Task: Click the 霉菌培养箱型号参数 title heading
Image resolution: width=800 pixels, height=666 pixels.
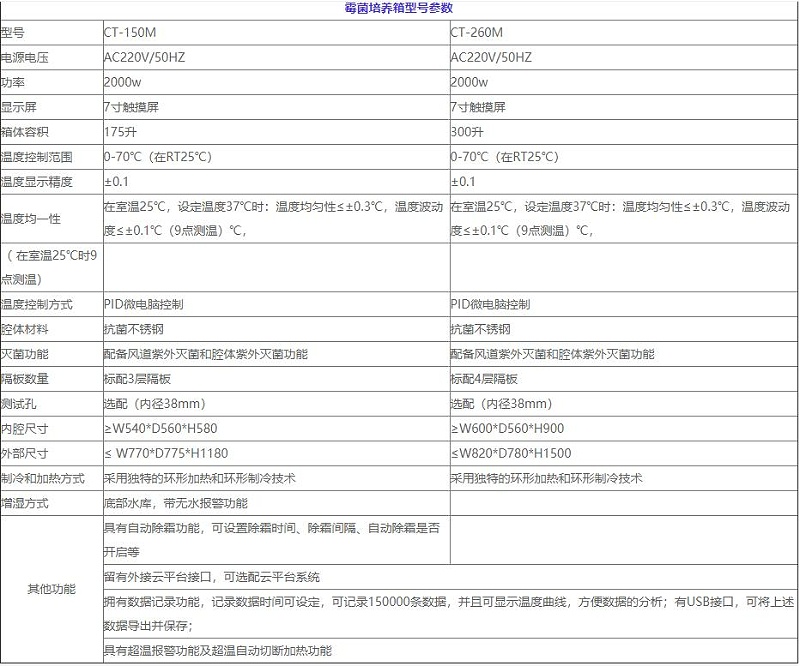Action: (x=399, y=8)
